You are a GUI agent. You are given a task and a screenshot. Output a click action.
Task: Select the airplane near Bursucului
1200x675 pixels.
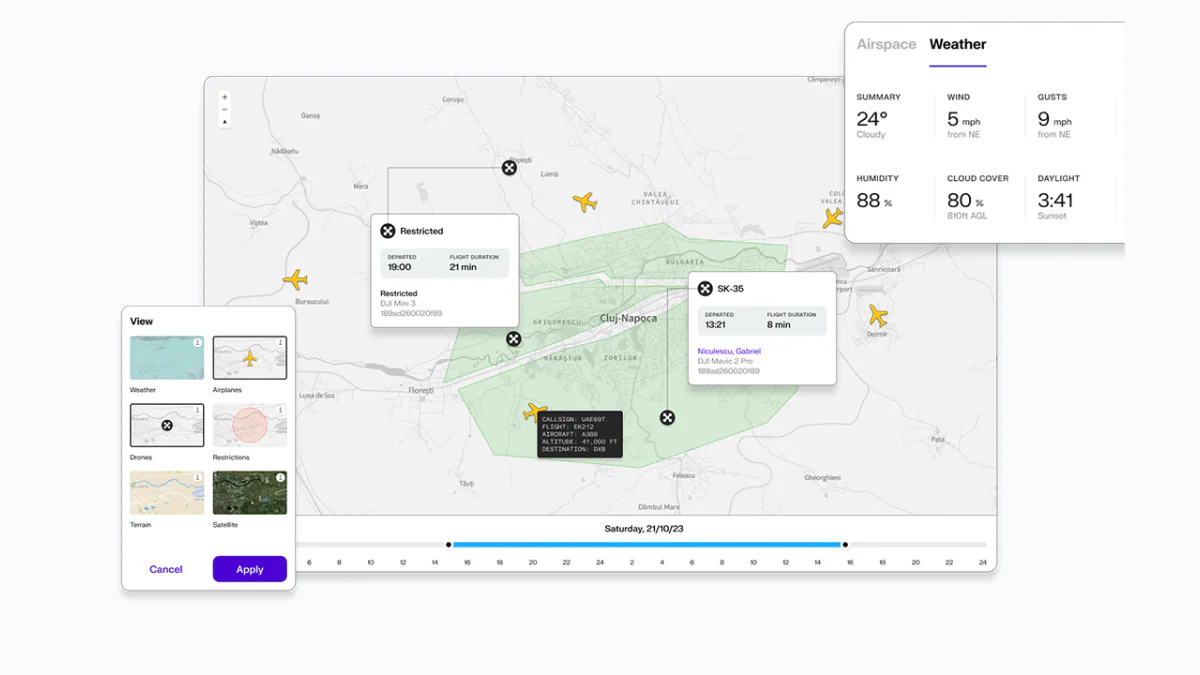click(x=295, y=279)
